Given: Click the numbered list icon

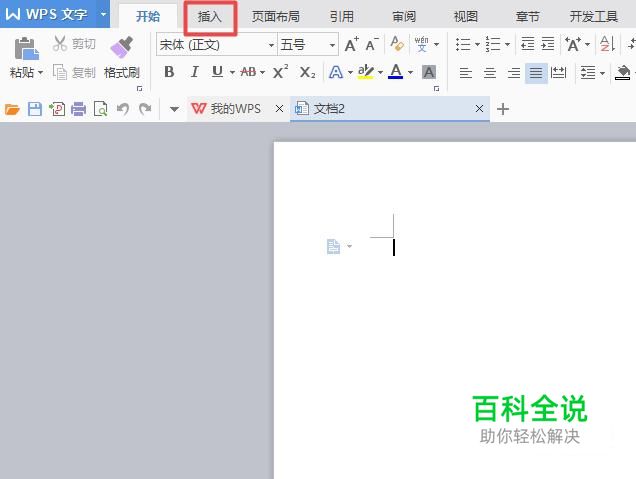Looking at the screenshot, I should click(493, 44).
